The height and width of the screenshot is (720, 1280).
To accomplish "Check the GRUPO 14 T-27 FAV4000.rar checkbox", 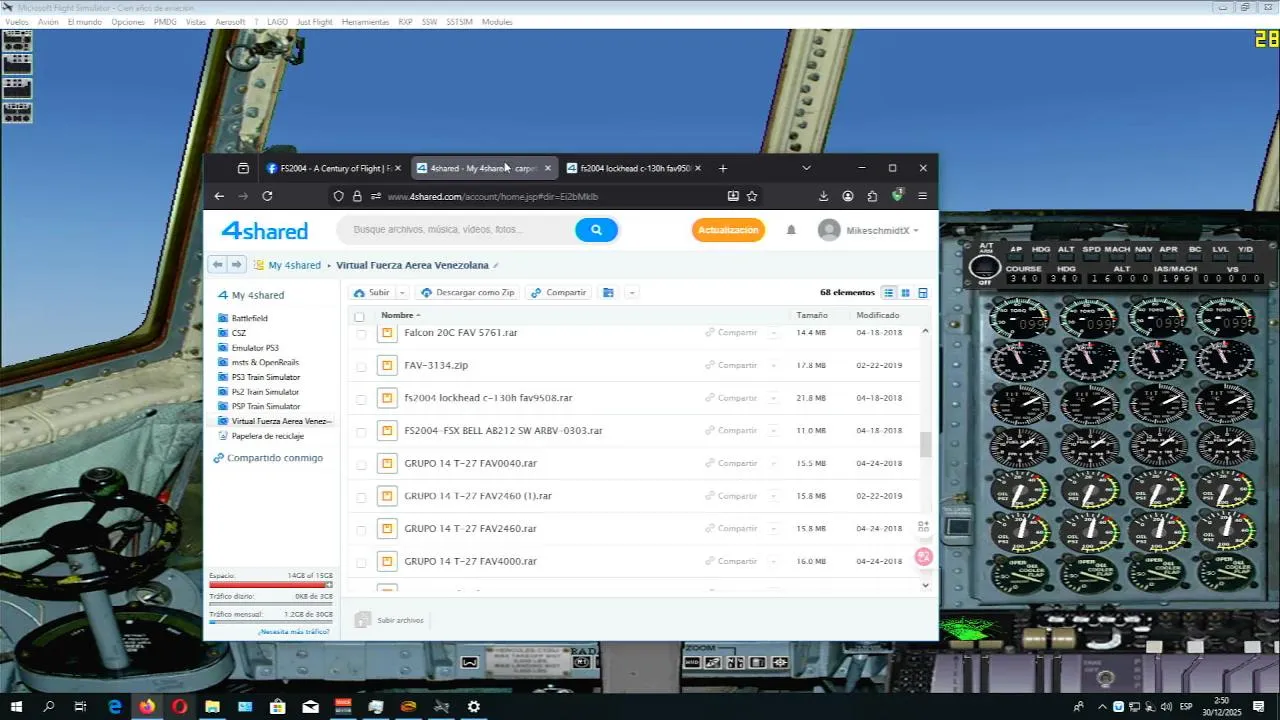I will pyautogui.click(x=361, y=562).
